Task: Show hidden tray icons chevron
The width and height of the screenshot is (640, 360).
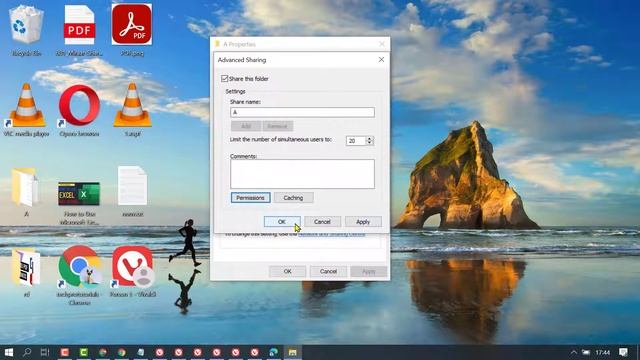Action: coord(573,352)
